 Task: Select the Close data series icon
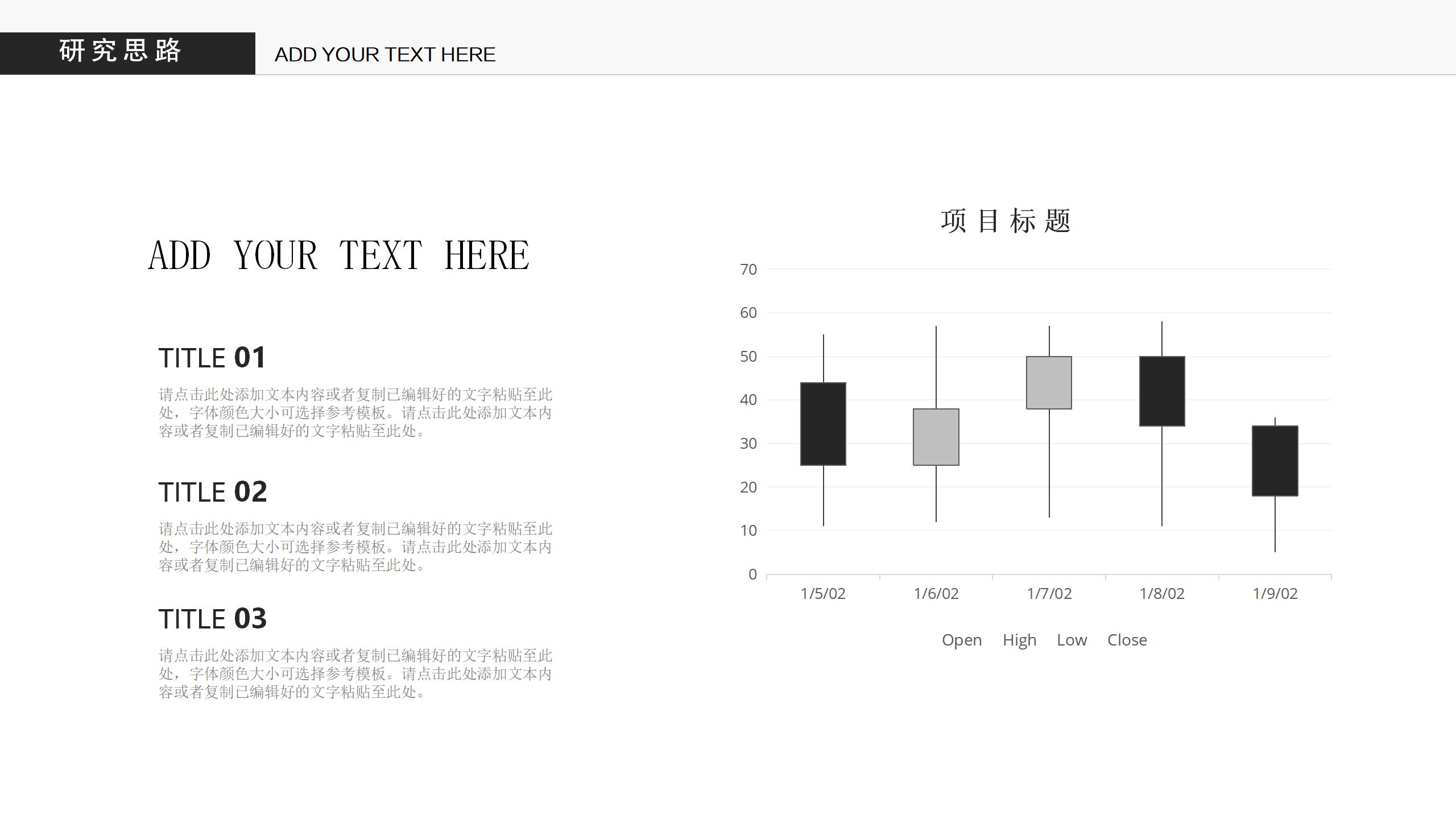[x=1099, y=639]
